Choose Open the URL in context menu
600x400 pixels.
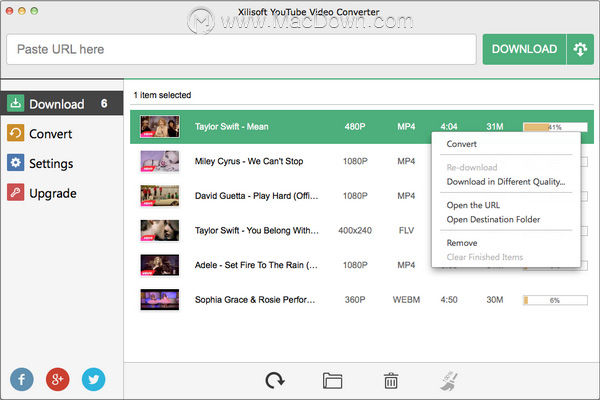473,205
